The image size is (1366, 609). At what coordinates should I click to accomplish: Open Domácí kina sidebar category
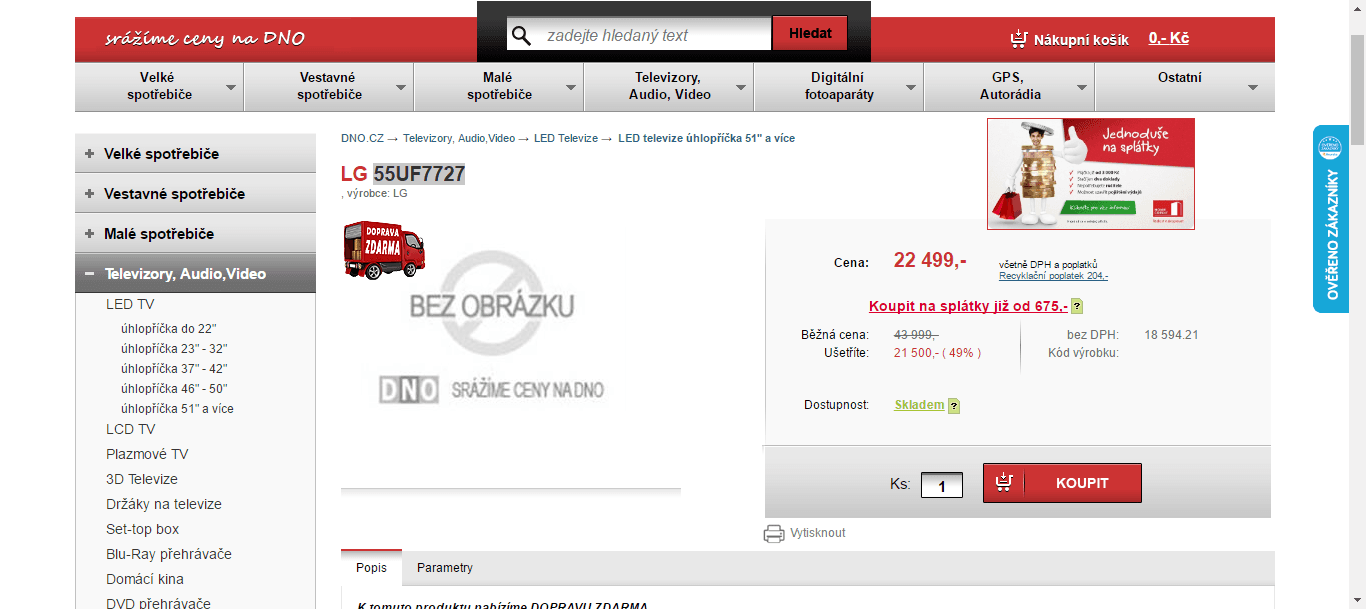click(x=145, y=579)
